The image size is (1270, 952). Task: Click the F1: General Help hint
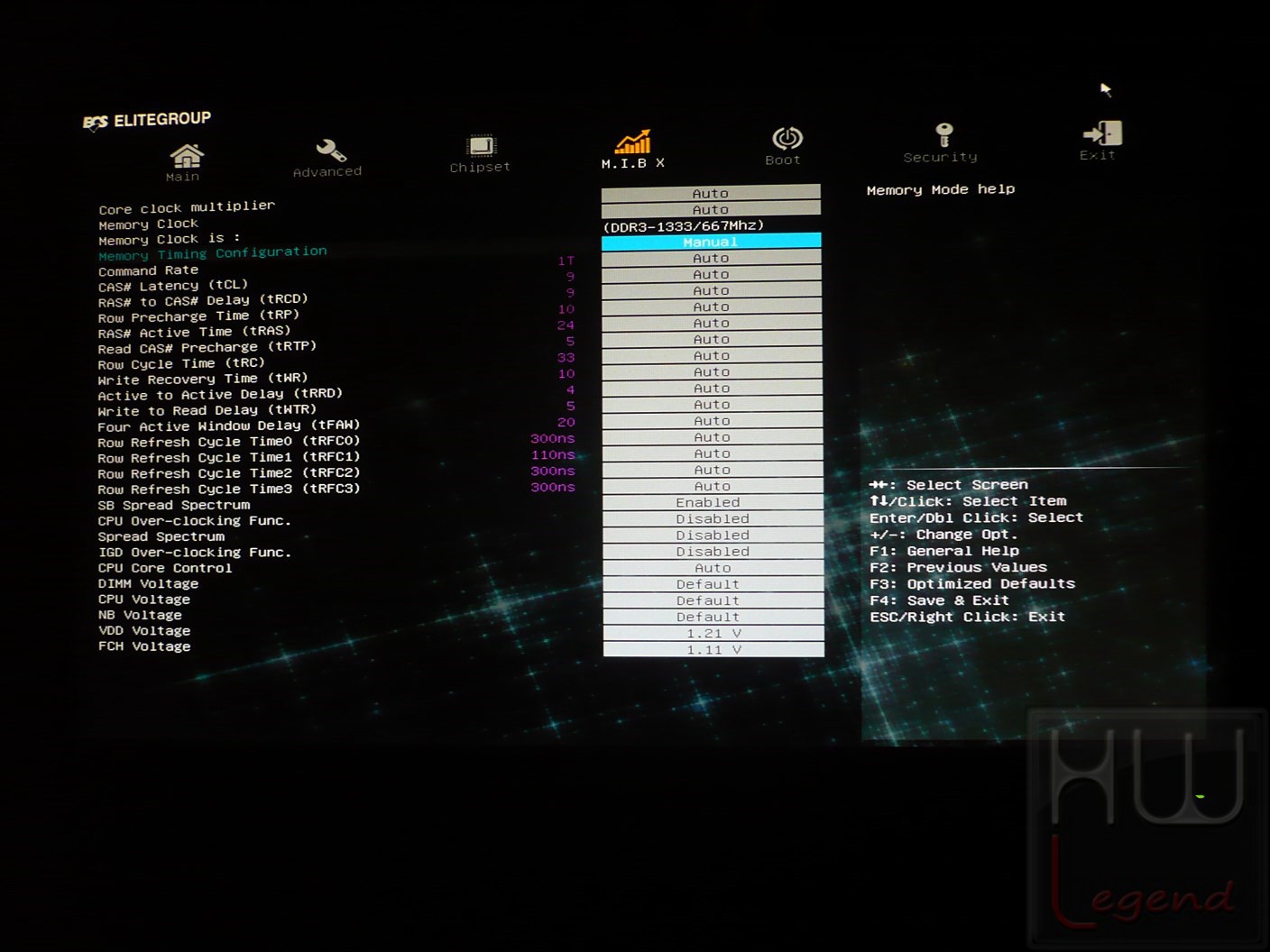(x=944, y=551)
